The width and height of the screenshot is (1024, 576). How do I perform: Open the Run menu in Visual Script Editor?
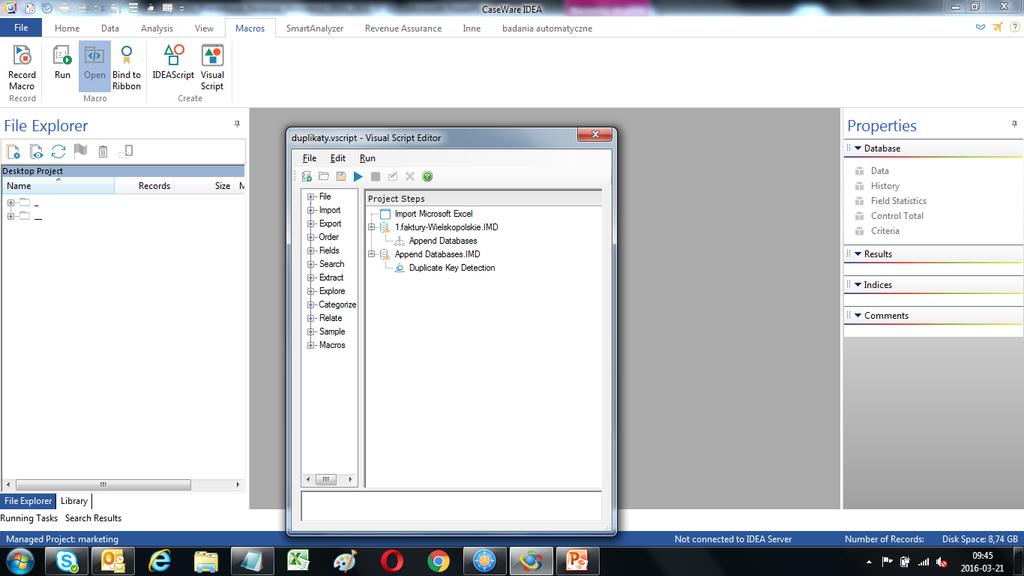tap(368, 158)
